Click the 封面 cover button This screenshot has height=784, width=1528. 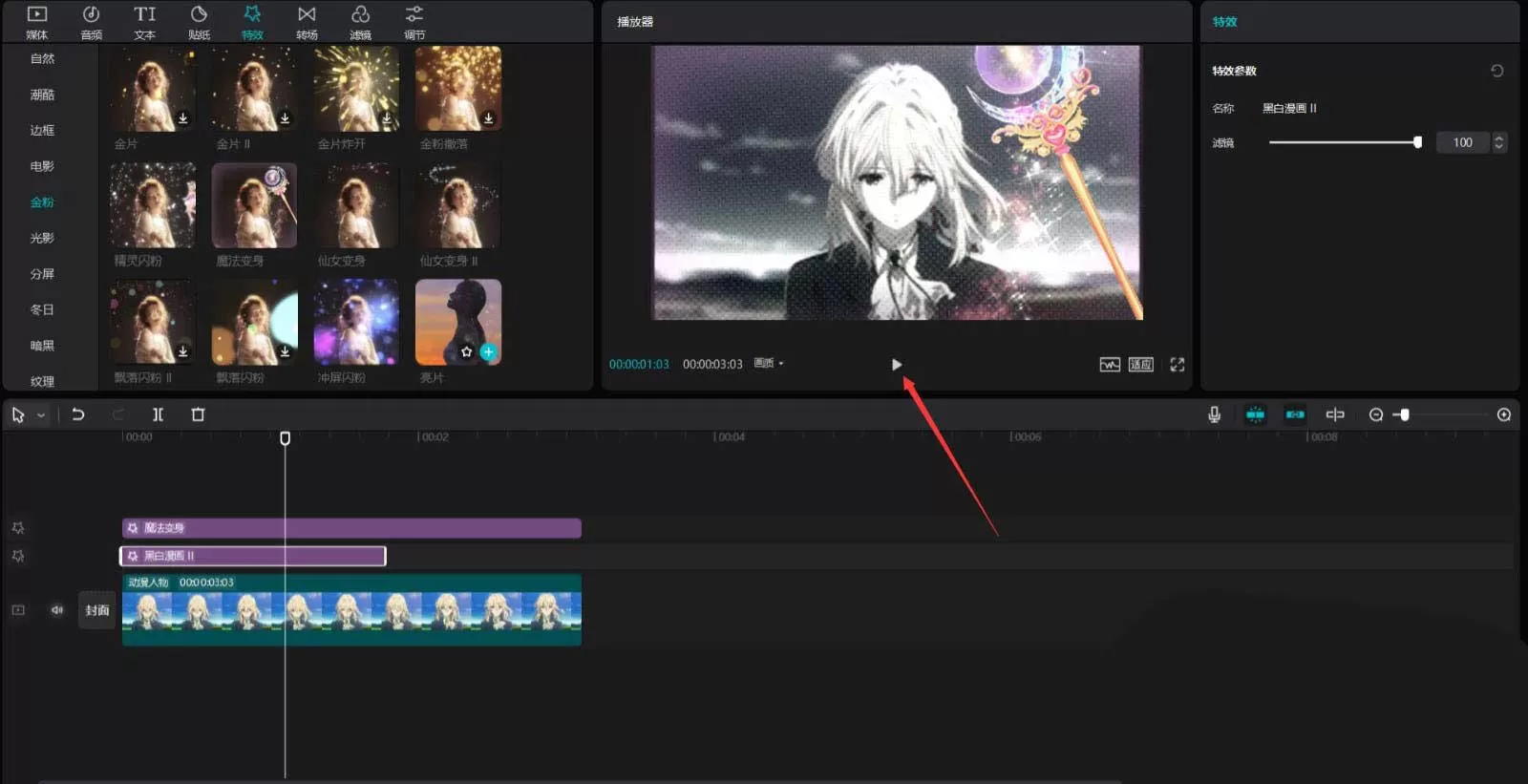[x=96, y=610]
